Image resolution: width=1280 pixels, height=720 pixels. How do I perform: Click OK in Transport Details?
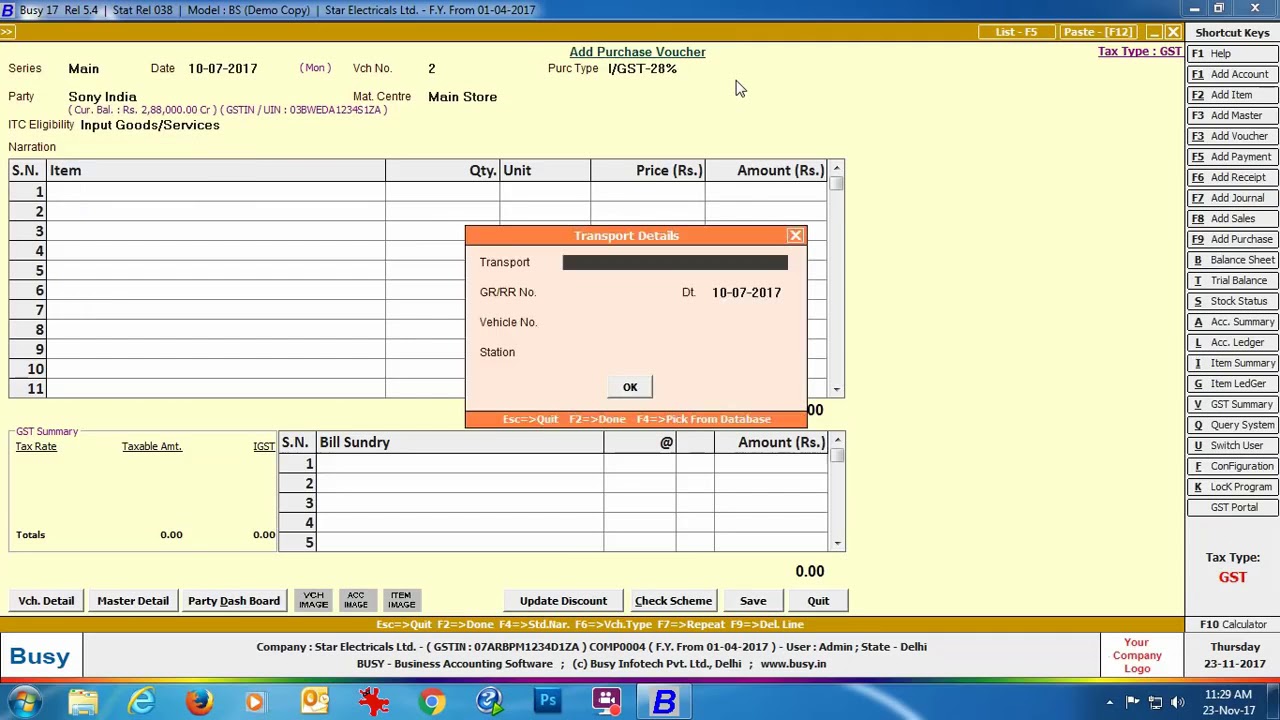click(630, 387)
